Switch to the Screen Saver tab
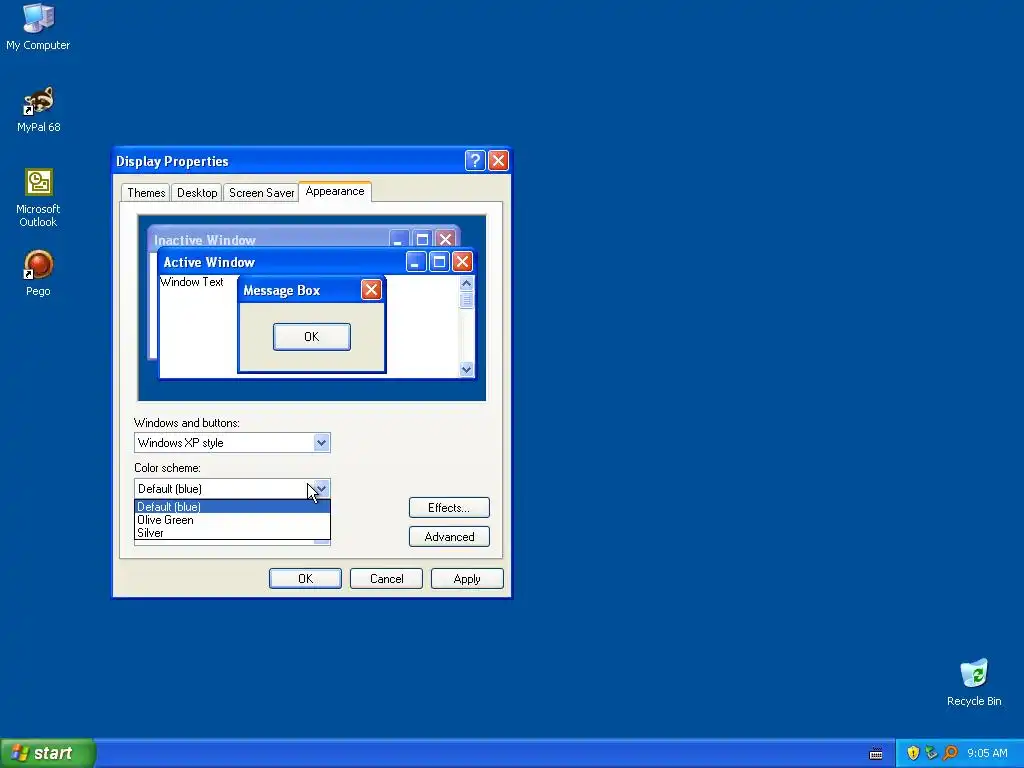This screenshot has width=1024, height=768. [261, 193]
